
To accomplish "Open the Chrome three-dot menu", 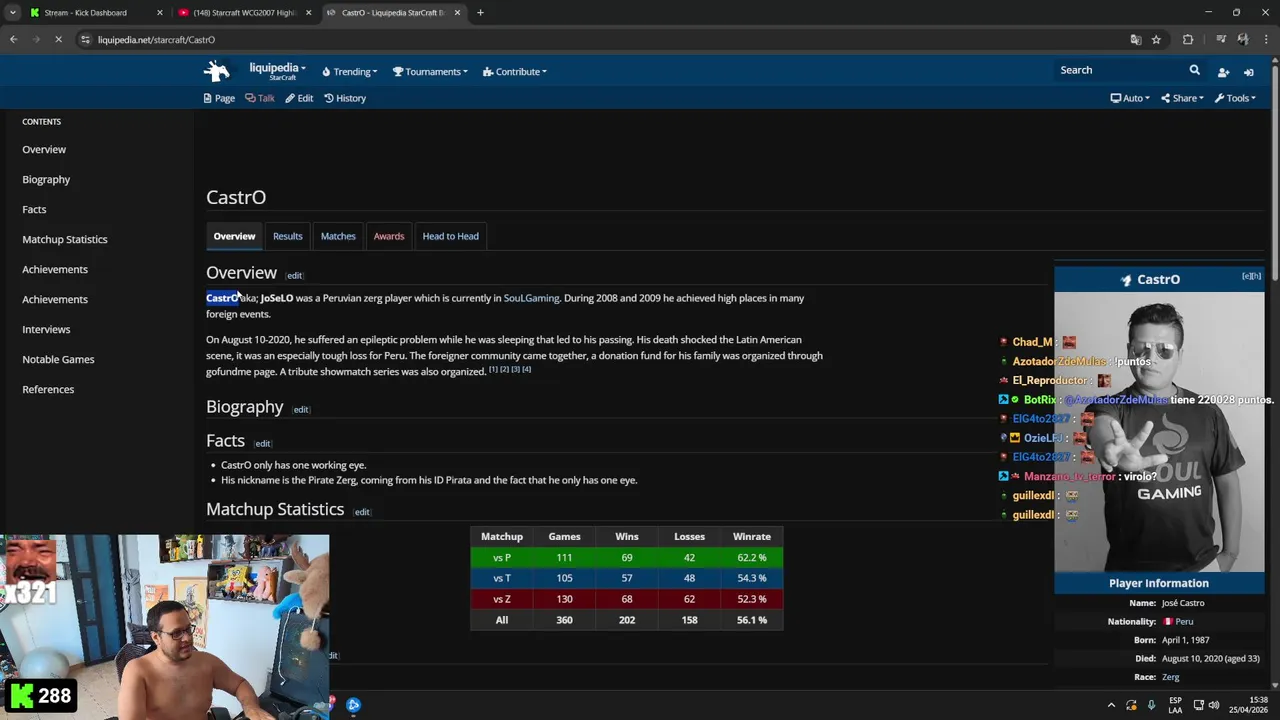I will pos(1266,40).
